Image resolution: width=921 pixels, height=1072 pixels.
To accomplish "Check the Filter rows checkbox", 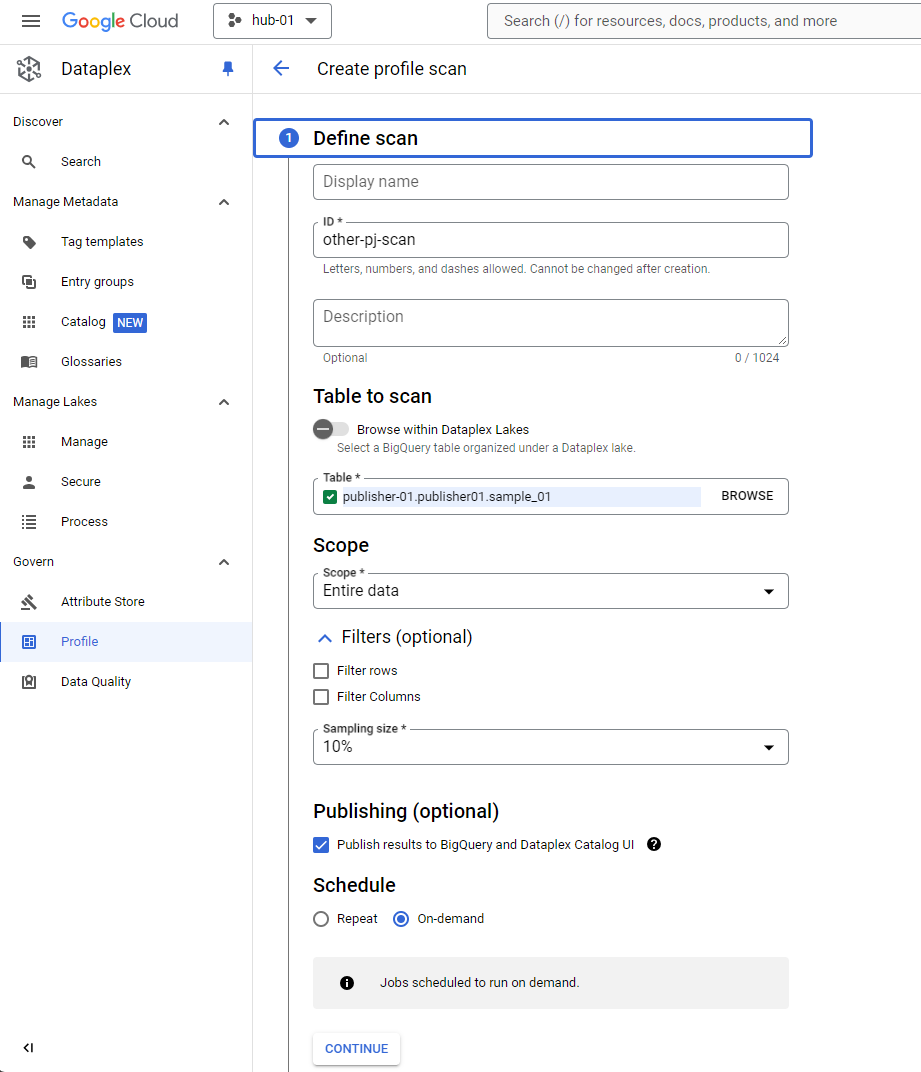I will 321,671.
